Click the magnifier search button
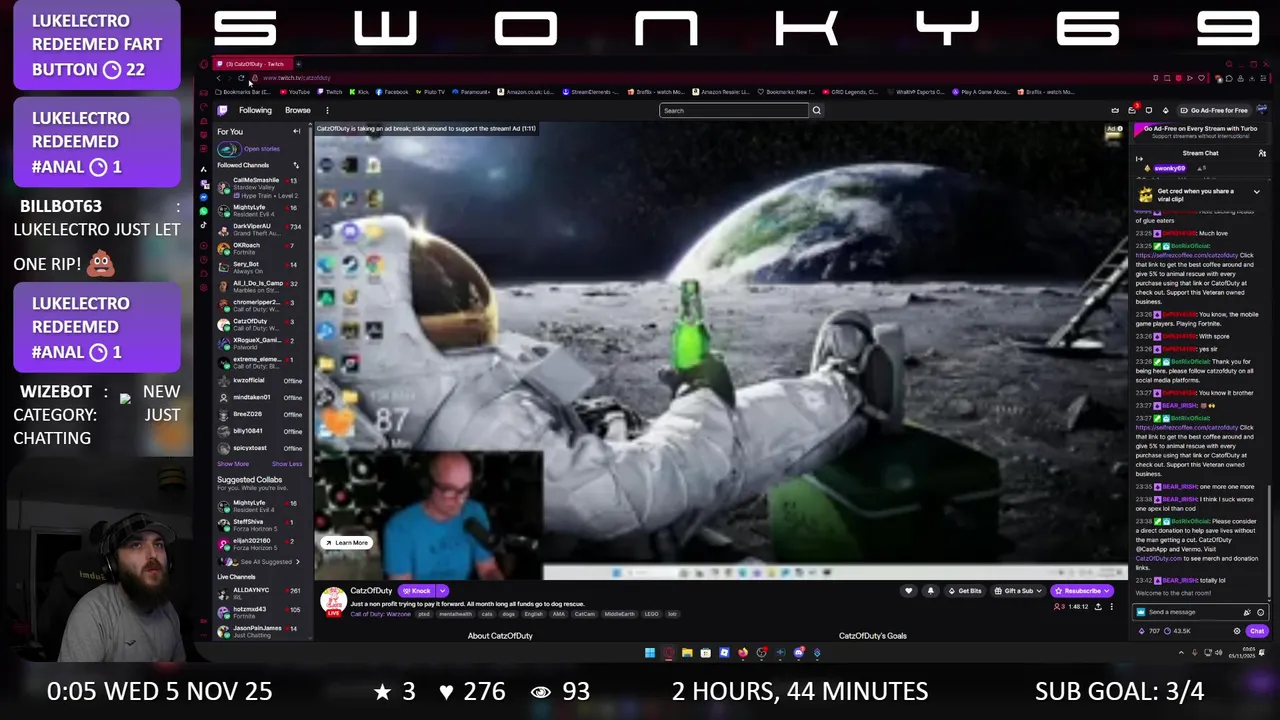This screenshot has height=720, width=1280. 816,110
